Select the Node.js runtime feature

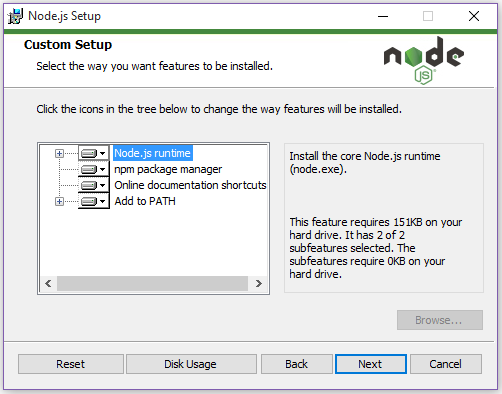click(x=152, y=153)
